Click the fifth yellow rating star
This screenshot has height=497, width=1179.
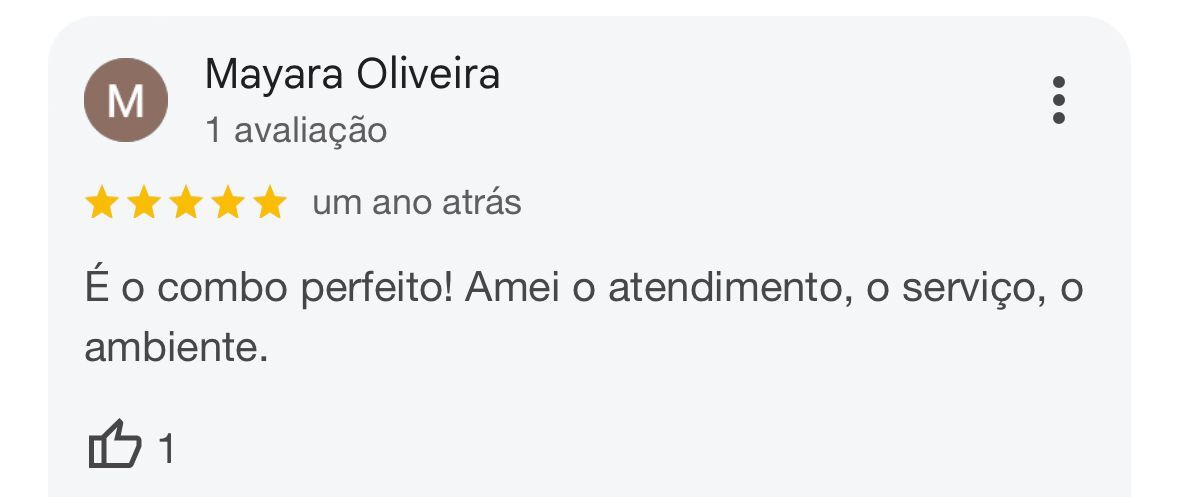click(x=269, y=204)
